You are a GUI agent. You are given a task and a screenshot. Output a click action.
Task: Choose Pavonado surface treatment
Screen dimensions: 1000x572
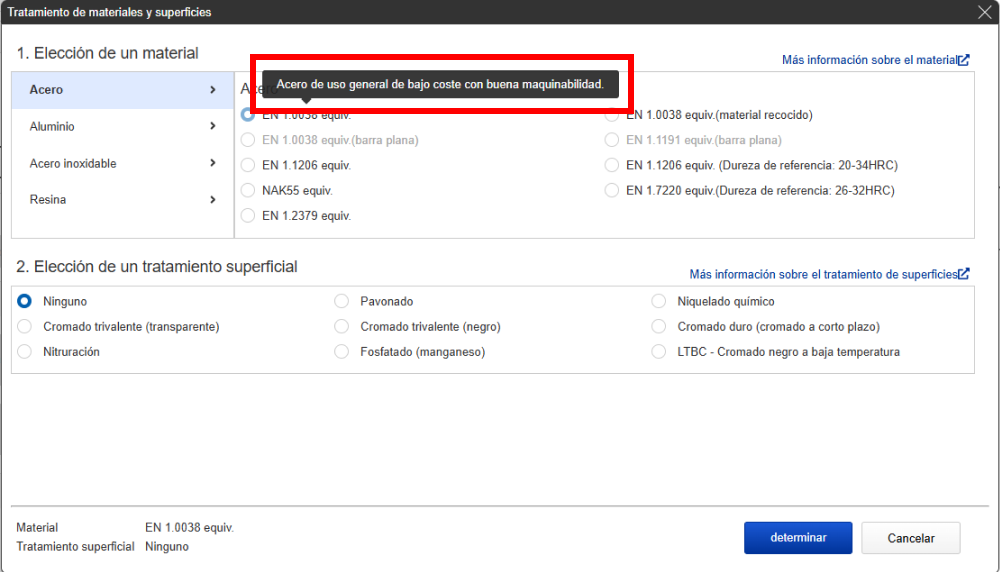coord(341,301)
